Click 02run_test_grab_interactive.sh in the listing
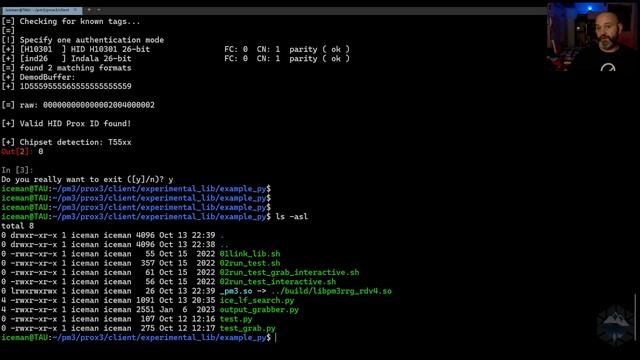 pos(289,273)
